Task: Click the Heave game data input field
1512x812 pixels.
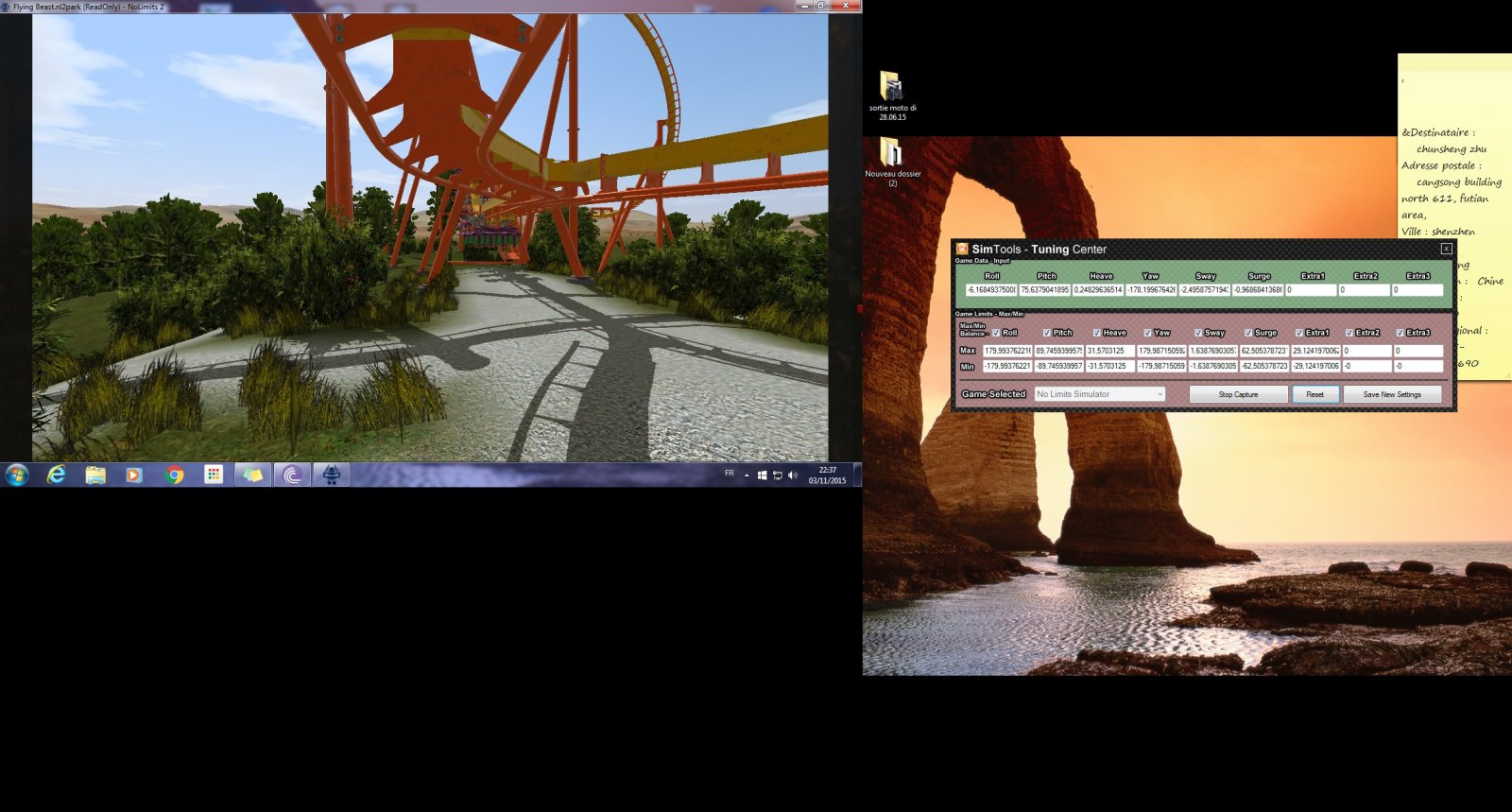Action: (x=1098, y=290)
